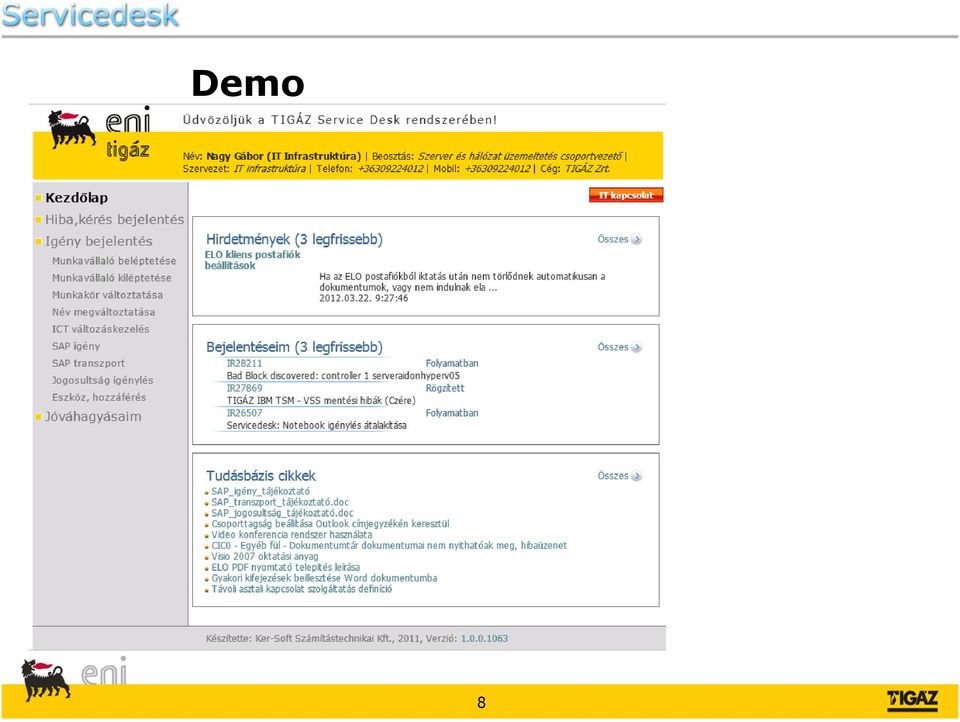
Task: Open ticket IR28211
Action: [x=244, y=364]
